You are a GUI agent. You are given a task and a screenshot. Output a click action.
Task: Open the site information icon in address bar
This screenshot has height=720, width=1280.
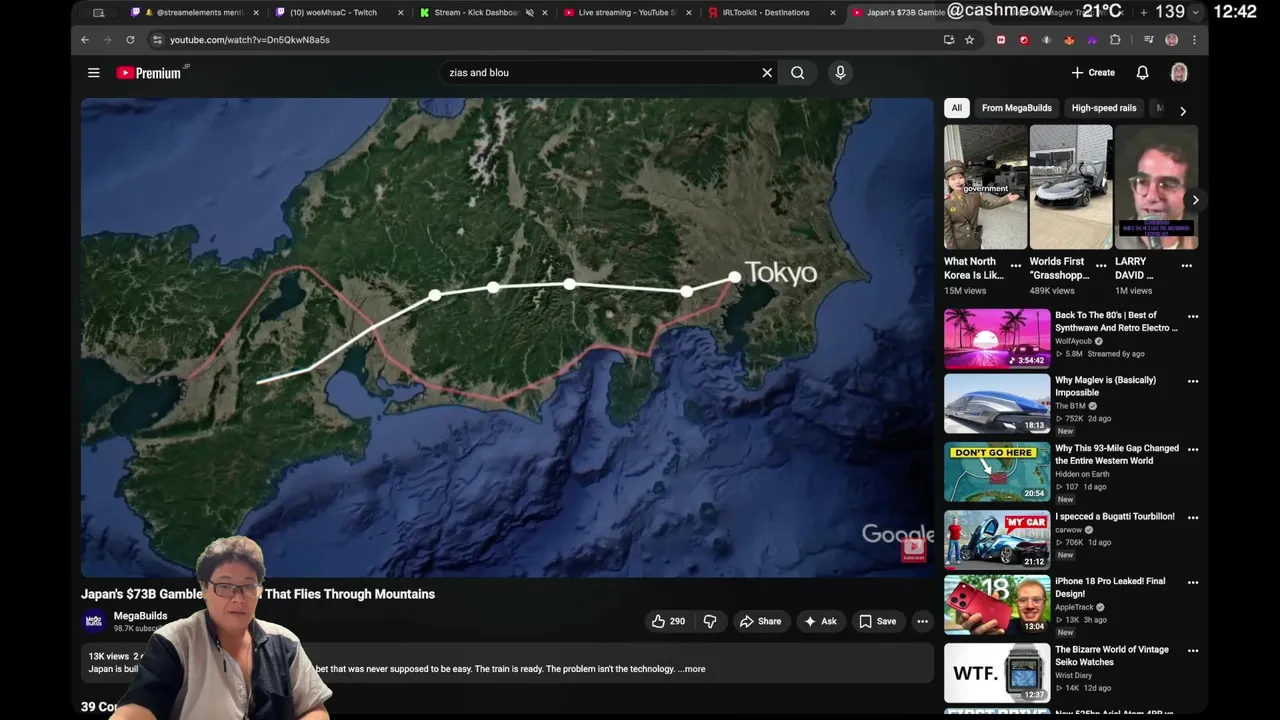tap(157, 40)
